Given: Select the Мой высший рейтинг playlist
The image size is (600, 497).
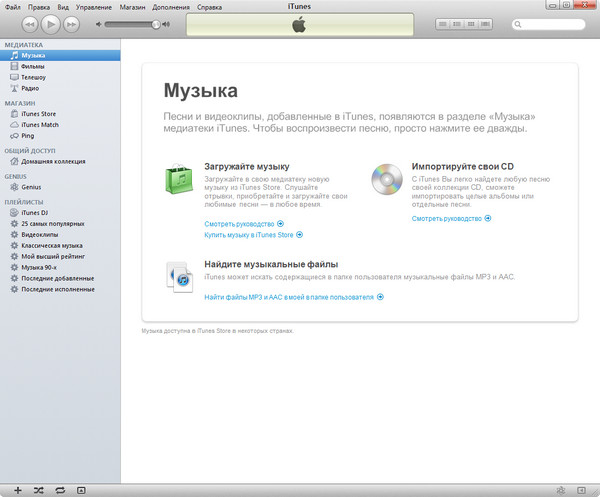Looking at the screenshot, I should point(60,256).
